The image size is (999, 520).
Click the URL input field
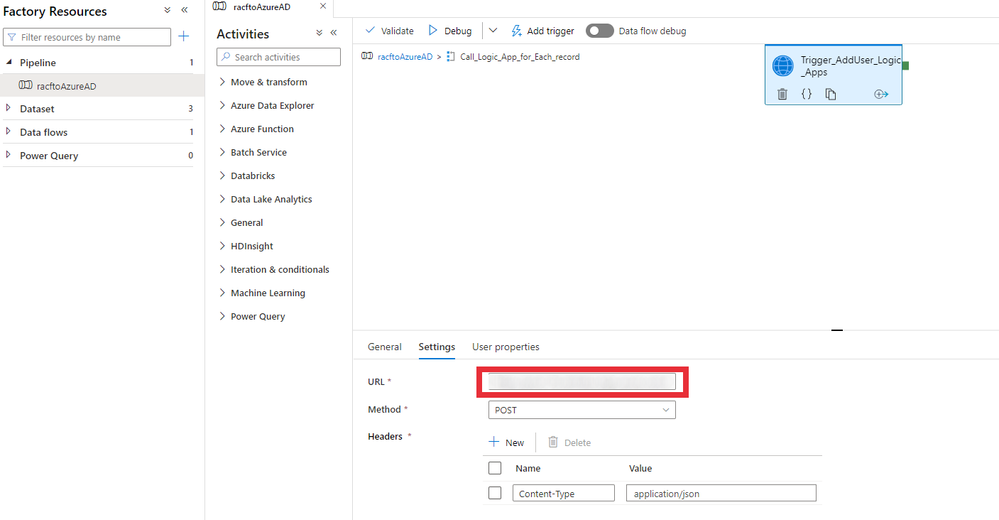click(x=582, y=382)
